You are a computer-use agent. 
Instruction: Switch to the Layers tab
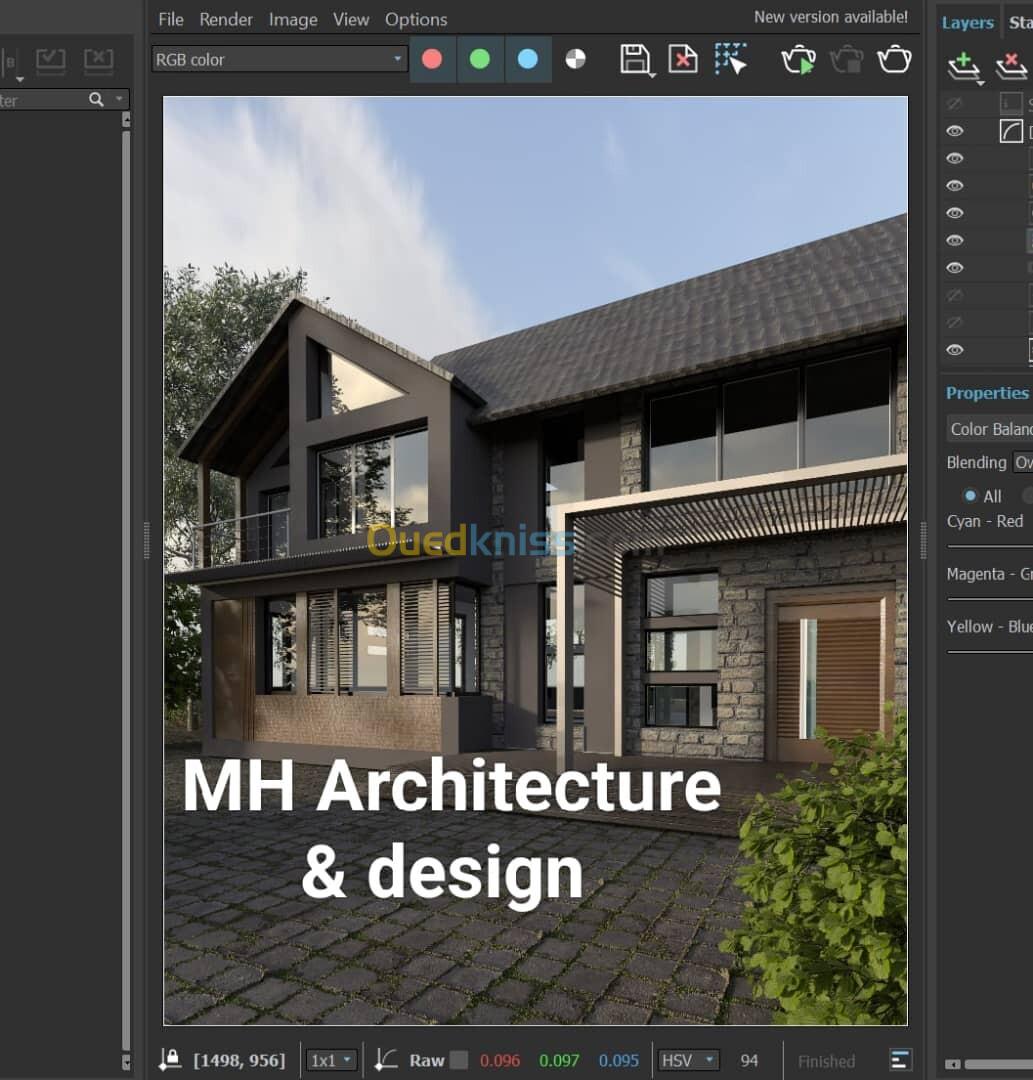click(967, 22)
